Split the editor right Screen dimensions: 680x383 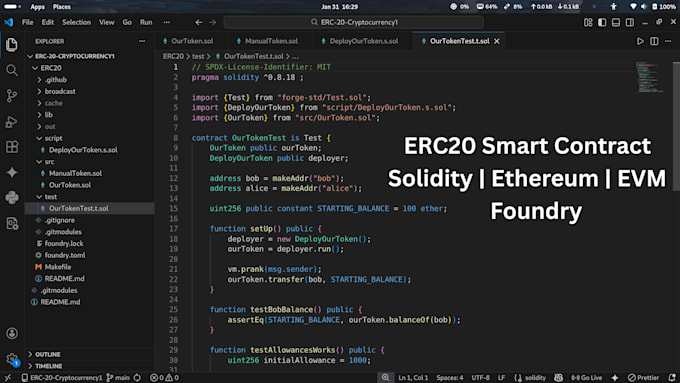(654, 41)
